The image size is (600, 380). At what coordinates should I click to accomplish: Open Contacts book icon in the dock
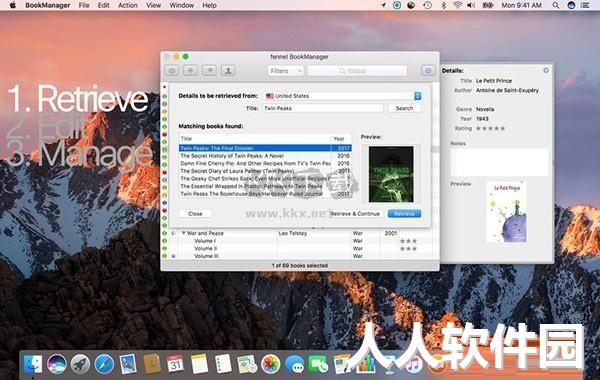pos(152,364)
